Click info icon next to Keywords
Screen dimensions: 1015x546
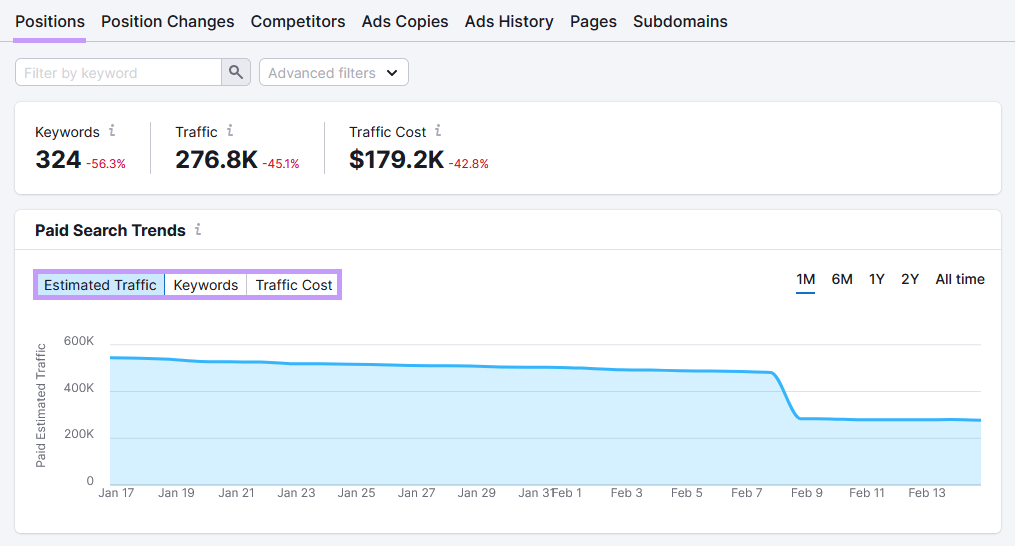coord(112,131)
